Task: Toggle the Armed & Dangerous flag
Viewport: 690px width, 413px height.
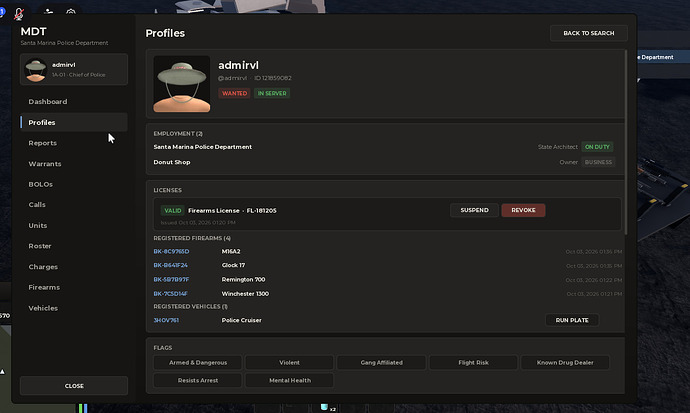Action: pos(198,362)
